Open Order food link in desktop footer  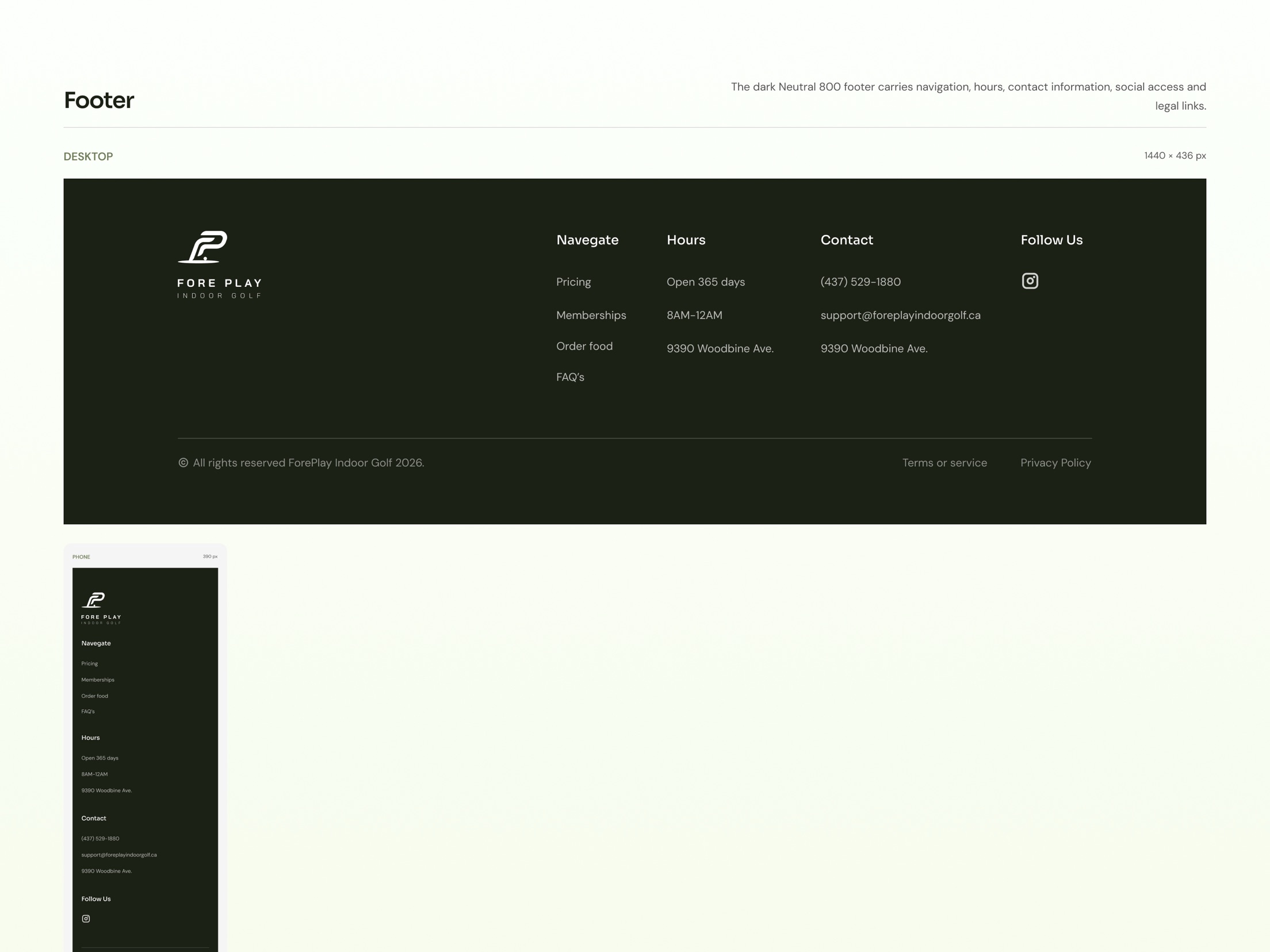point(584,346)
